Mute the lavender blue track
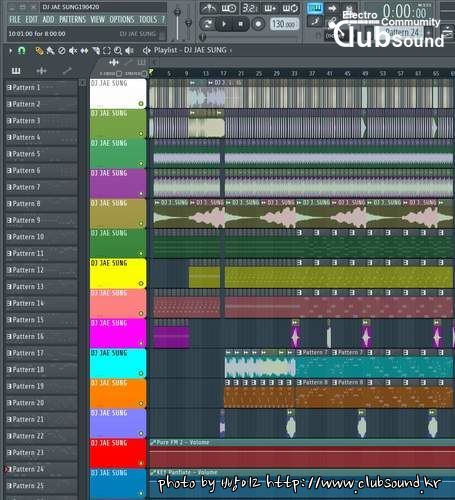 tap(141, 433)
